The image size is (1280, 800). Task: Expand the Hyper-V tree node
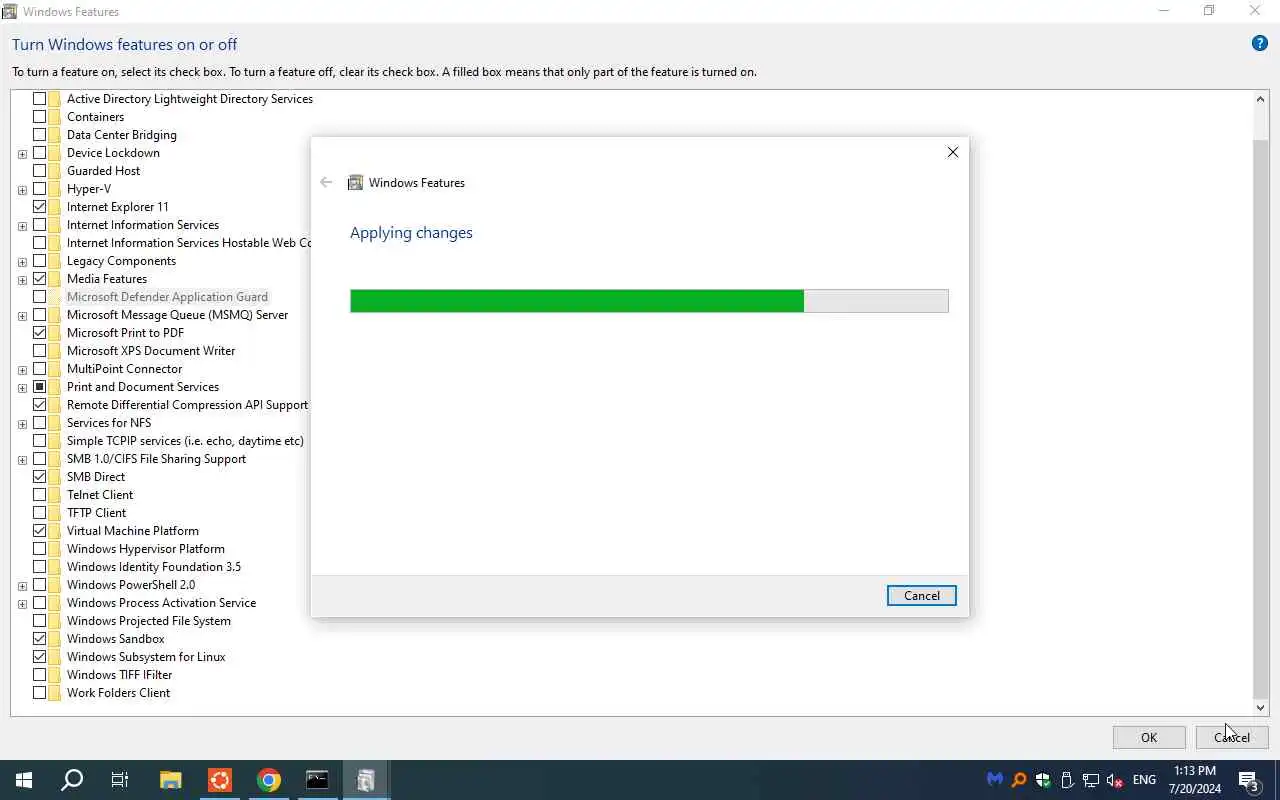(22, 190)
